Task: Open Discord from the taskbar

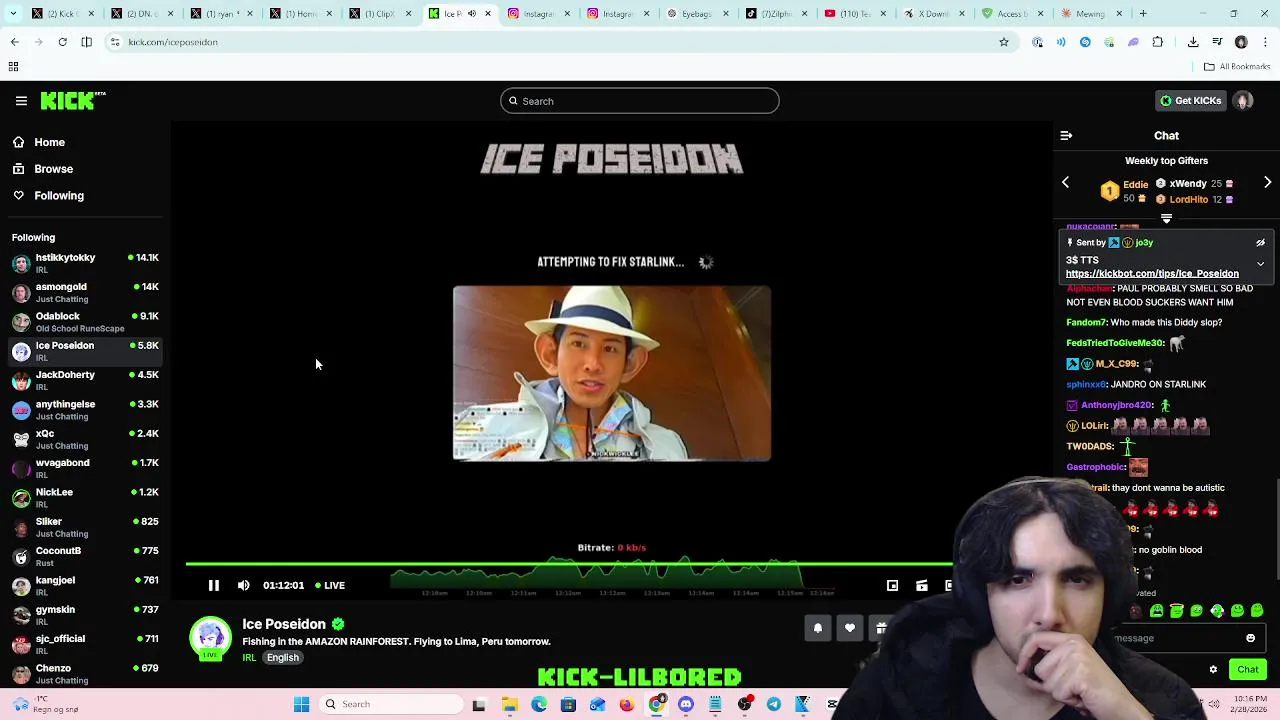Action: pos(685,705)
